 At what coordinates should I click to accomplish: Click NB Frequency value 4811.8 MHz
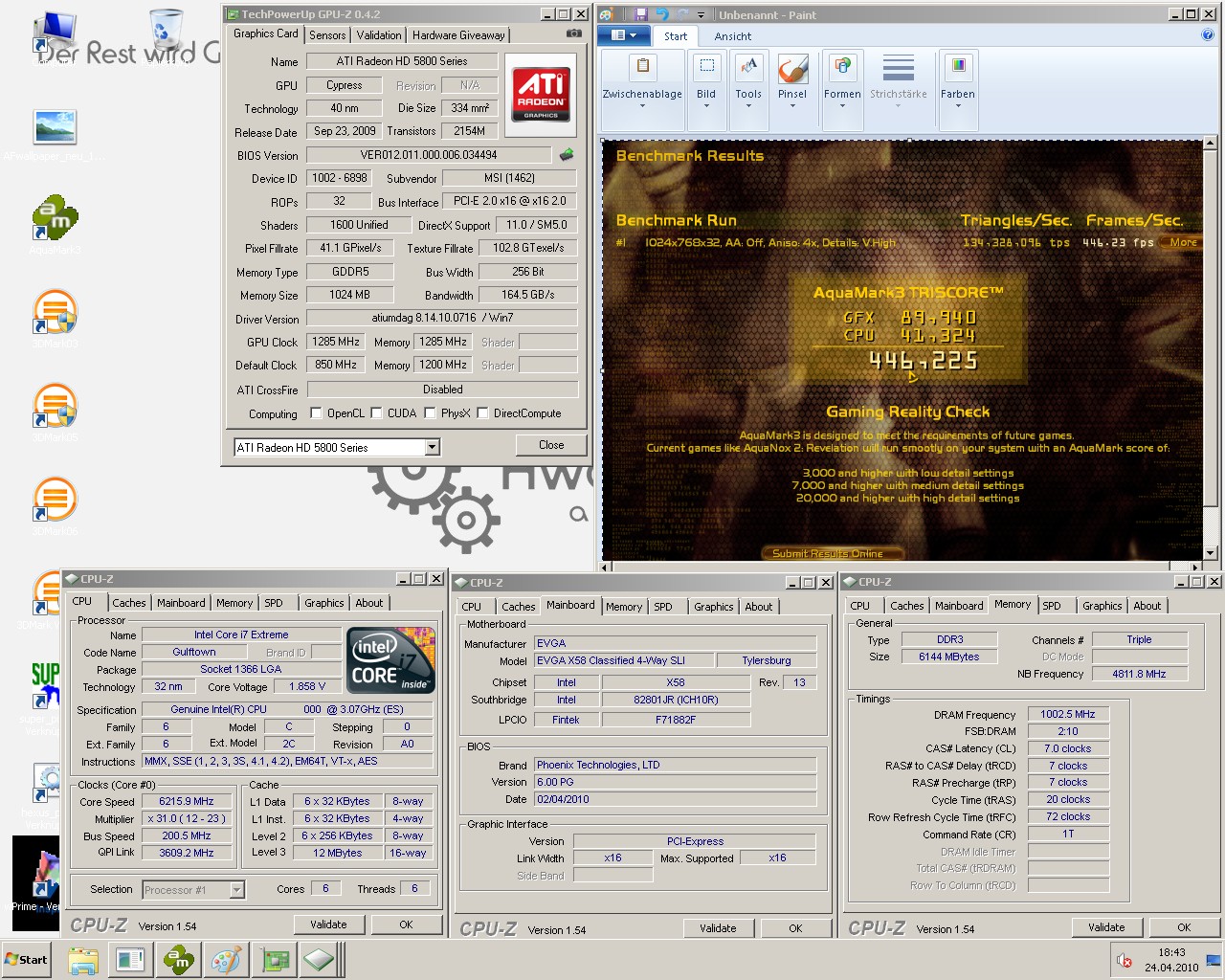[x=1139, y=674]
